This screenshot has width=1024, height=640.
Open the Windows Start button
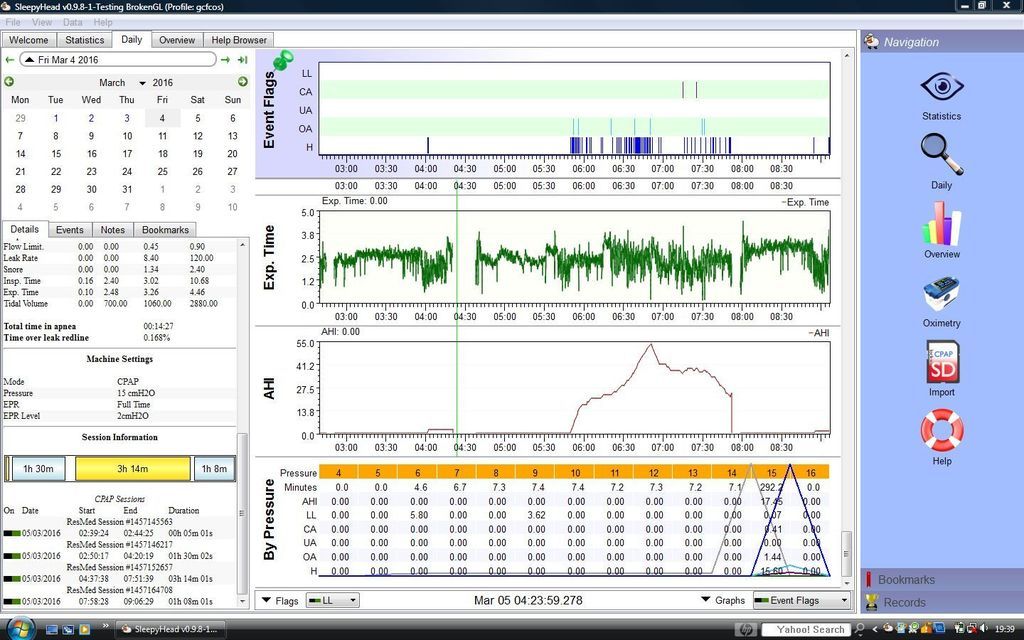(x=20, y=628)
